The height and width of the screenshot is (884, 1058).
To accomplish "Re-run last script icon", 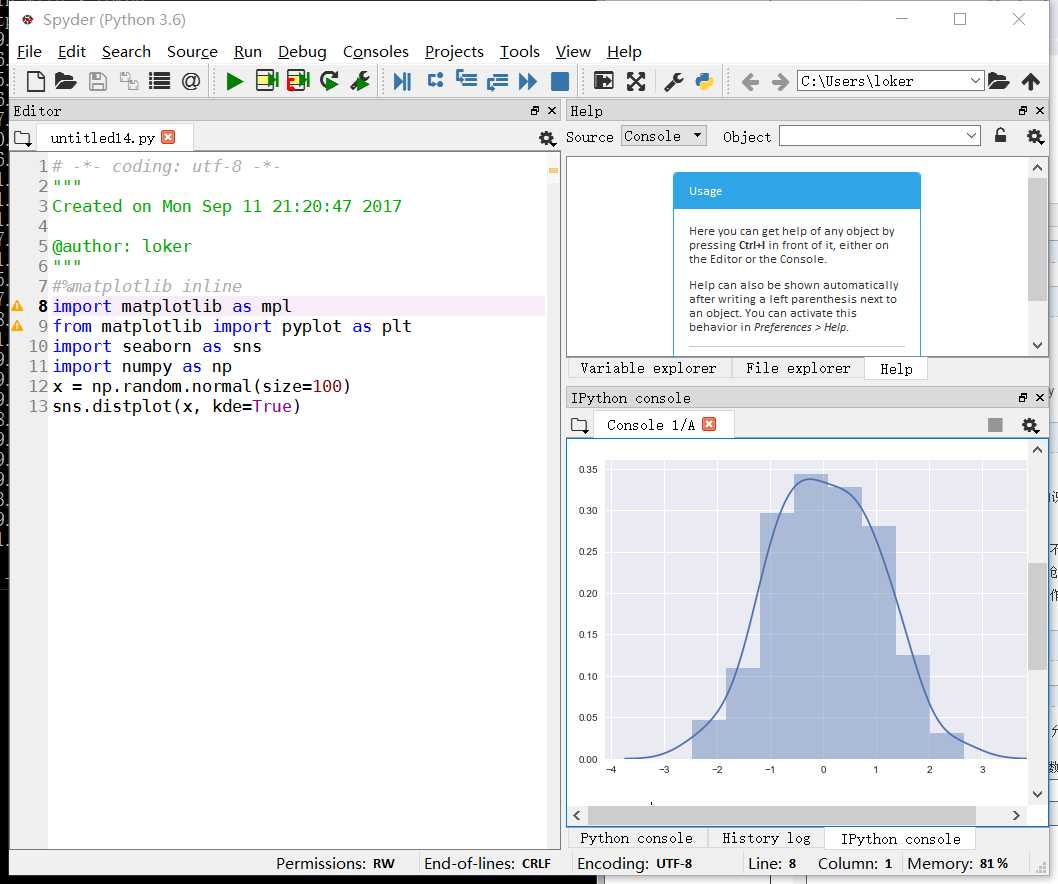I will (329, 81).
